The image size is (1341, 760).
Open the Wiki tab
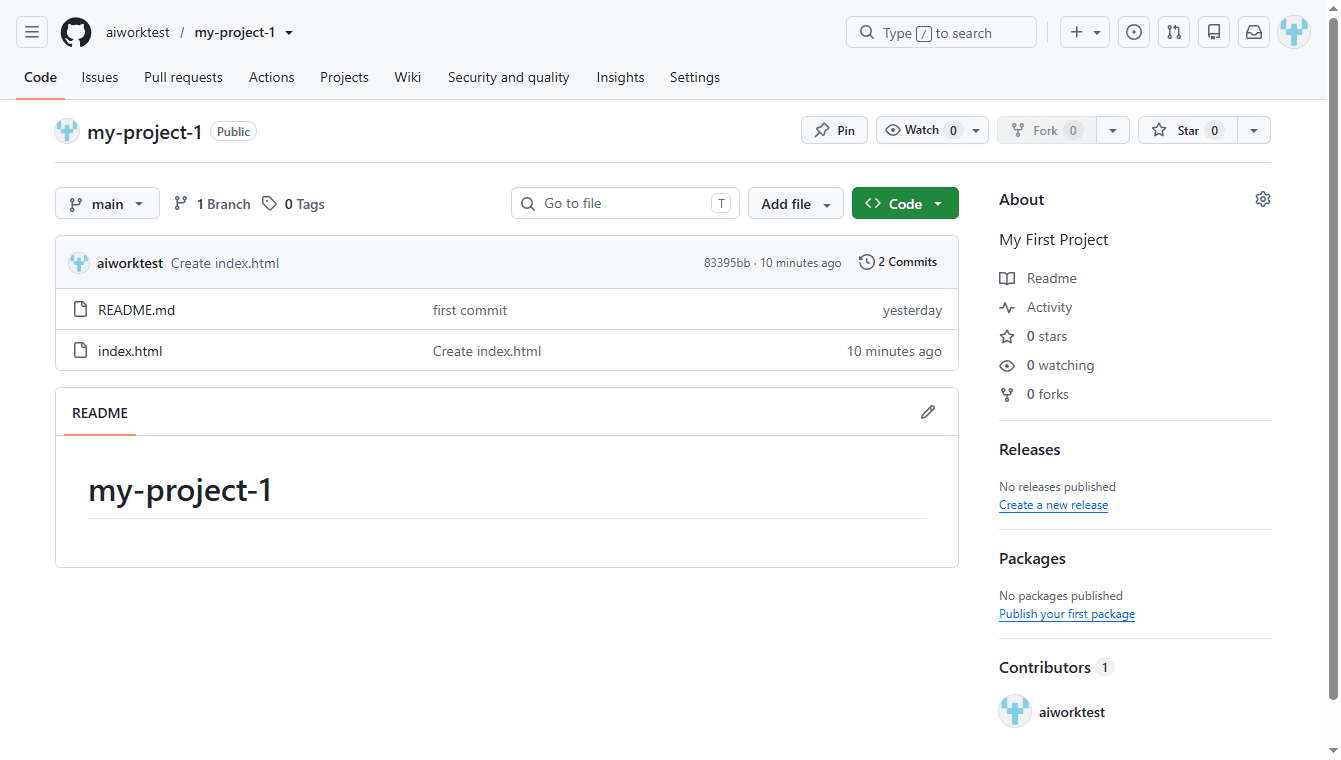[x=408, y=77]
